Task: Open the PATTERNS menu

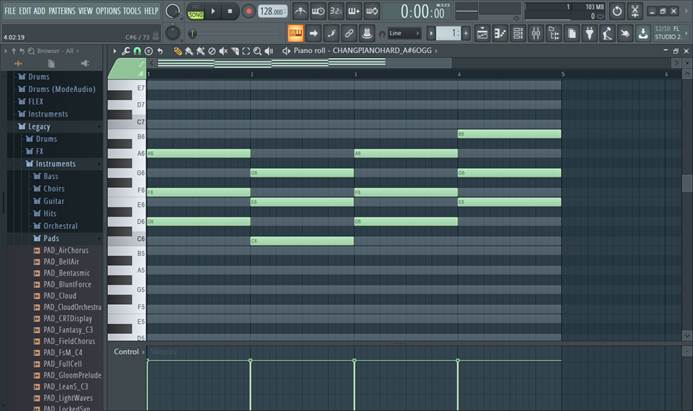Action: pyautogui.click(x=62, y=11)
